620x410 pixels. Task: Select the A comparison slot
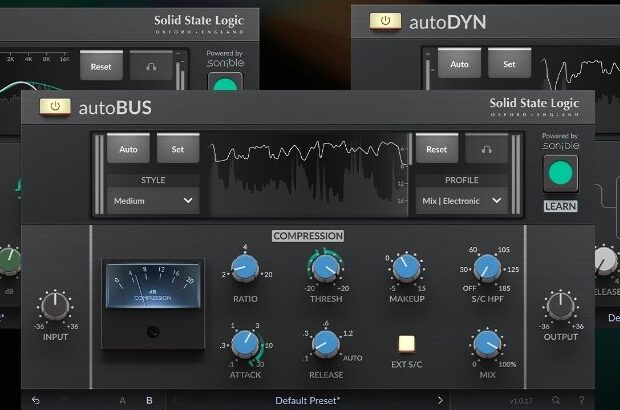click(x=123, y=401)
